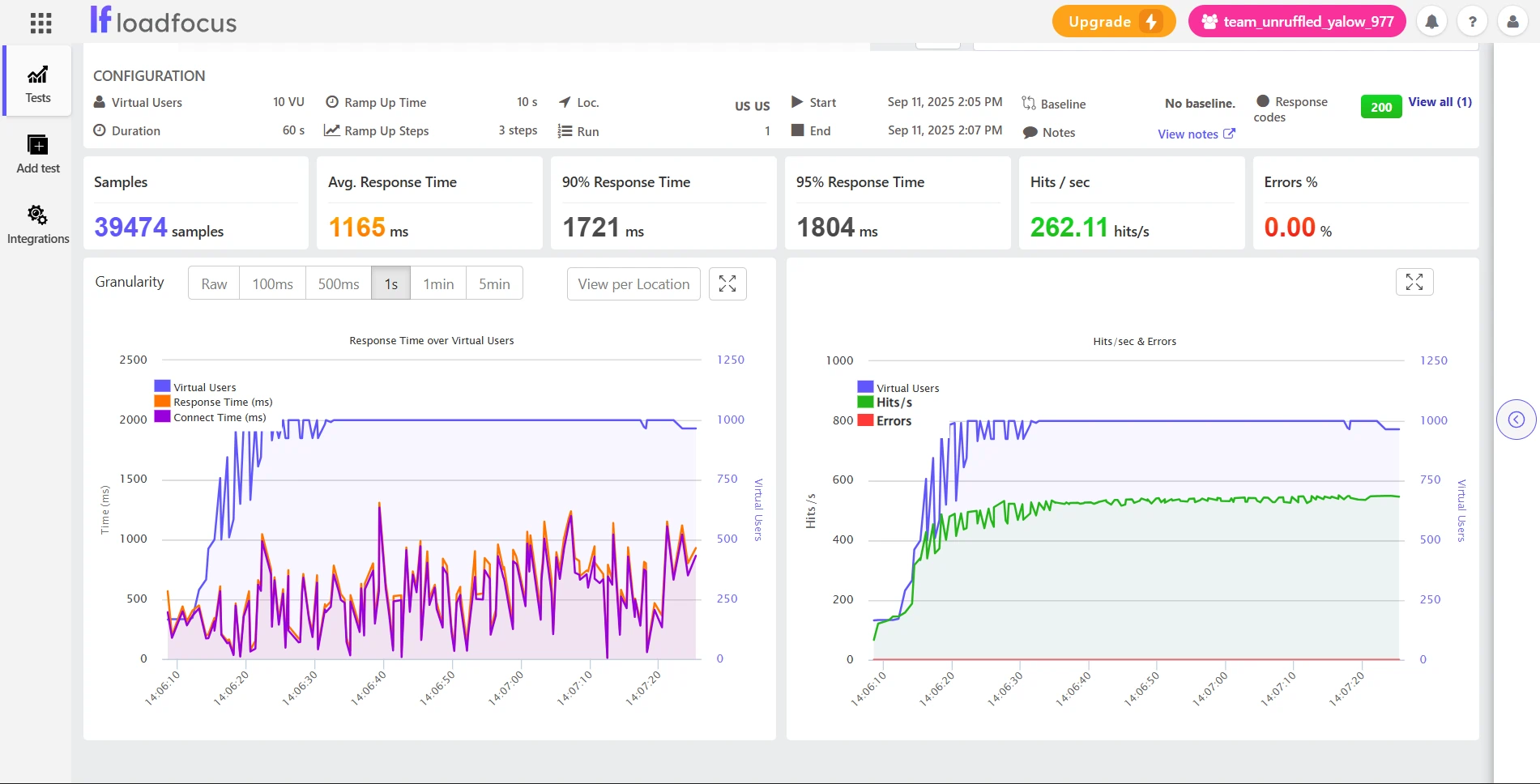Open the Tests sidebar tab
Screen dimensions: 1540x784
coord(37,84)
